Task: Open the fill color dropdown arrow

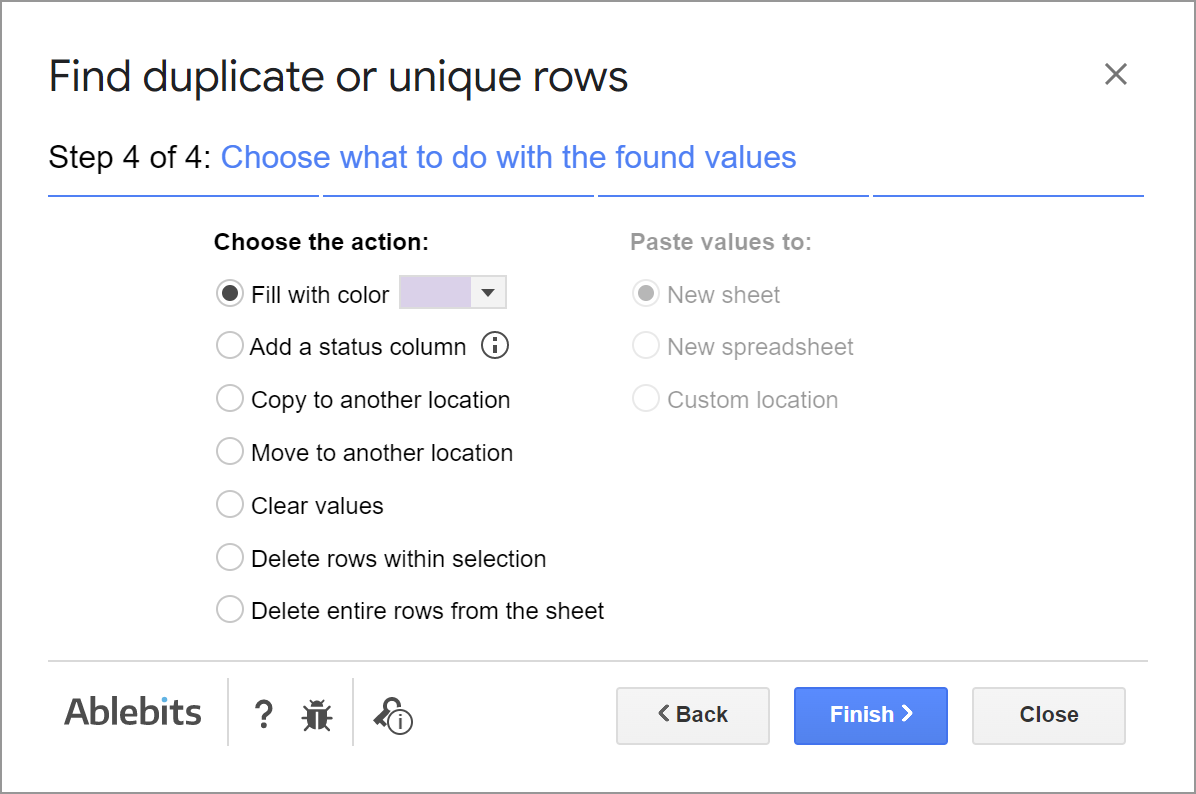Action: coord(489,292)
